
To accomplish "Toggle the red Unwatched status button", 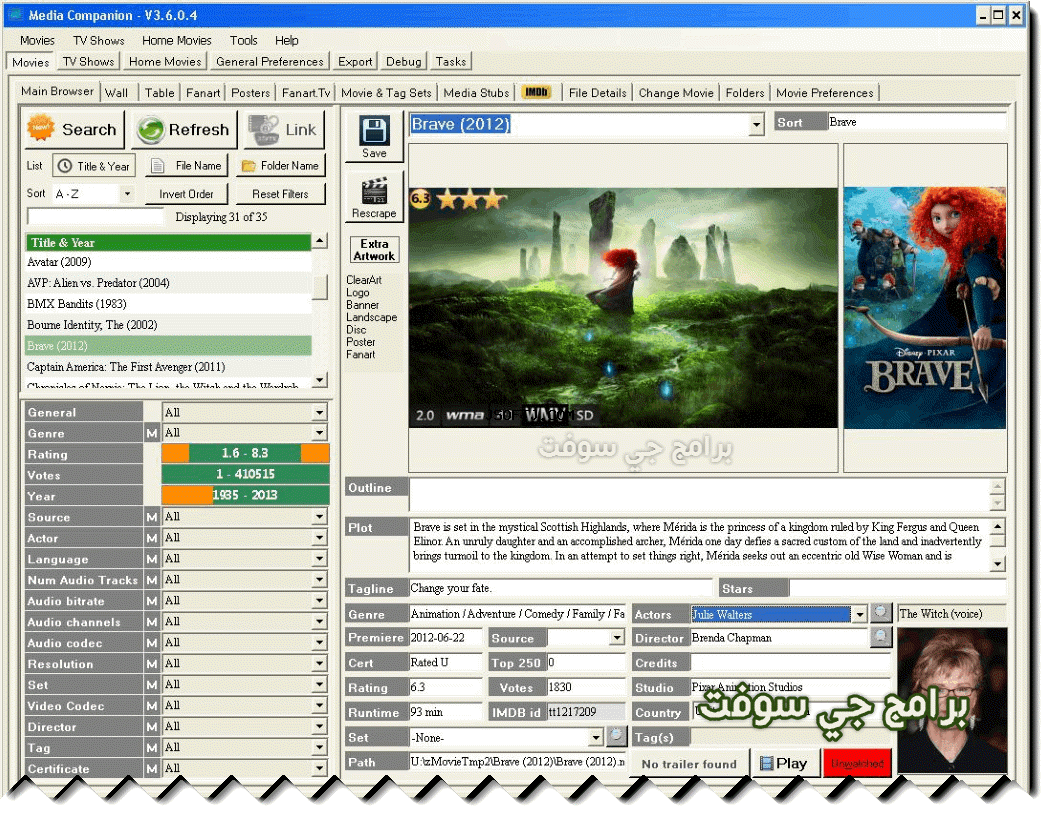I will pos(857,763).
